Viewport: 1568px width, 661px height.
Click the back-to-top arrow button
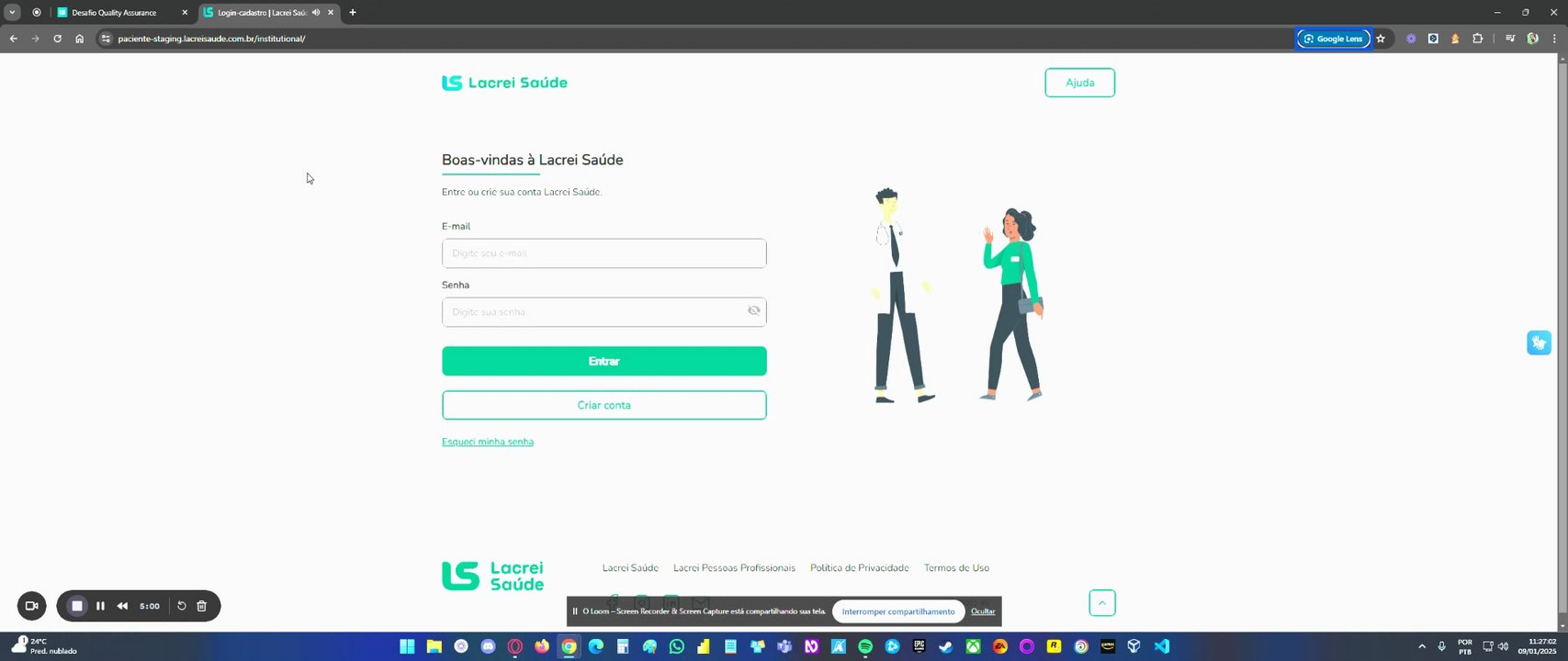pyautogui.click(x=1101, y=603)
